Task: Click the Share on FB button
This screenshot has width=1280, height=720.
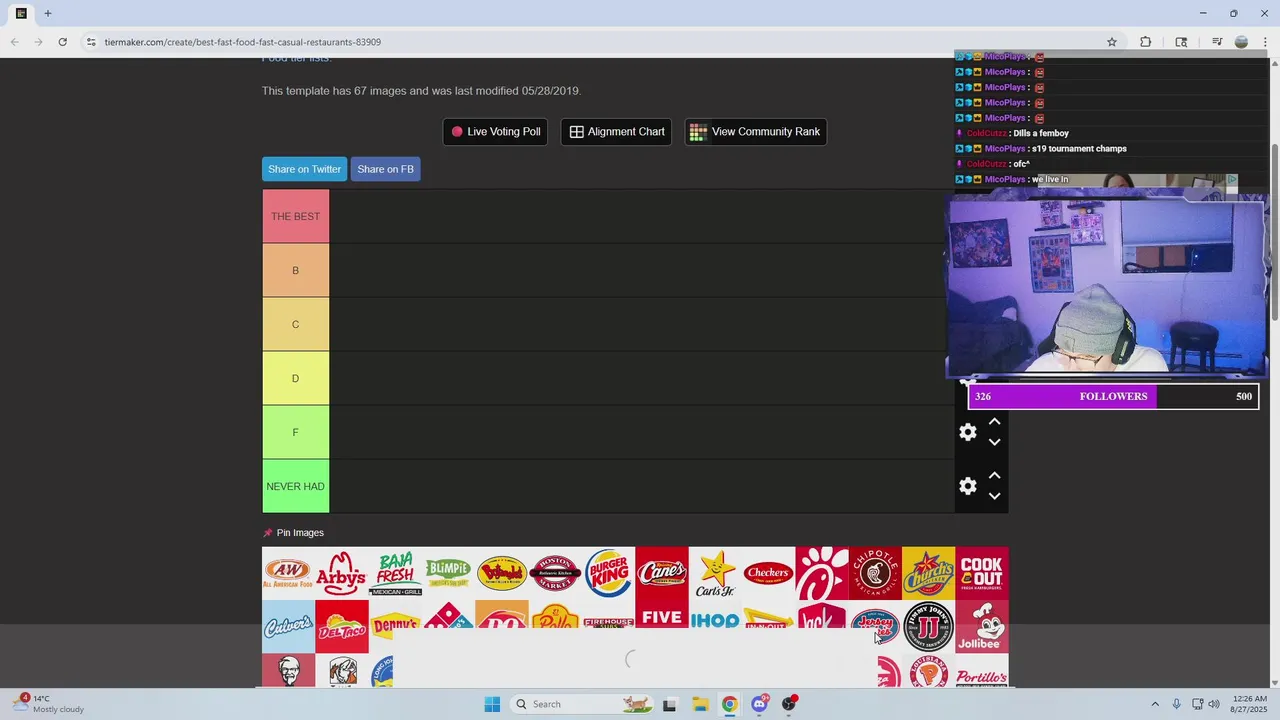Action: pyautogui.click(x=385, y=169)
